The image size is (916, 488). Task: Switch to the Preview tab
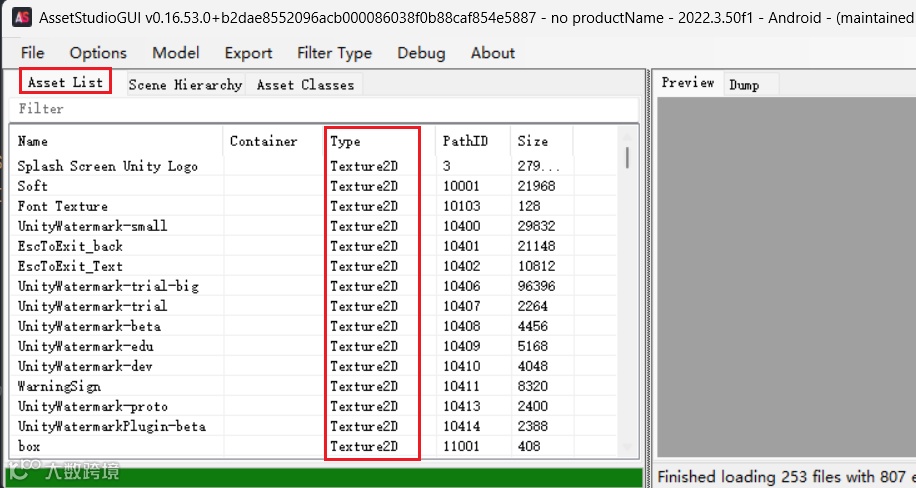tap(688, 83)
